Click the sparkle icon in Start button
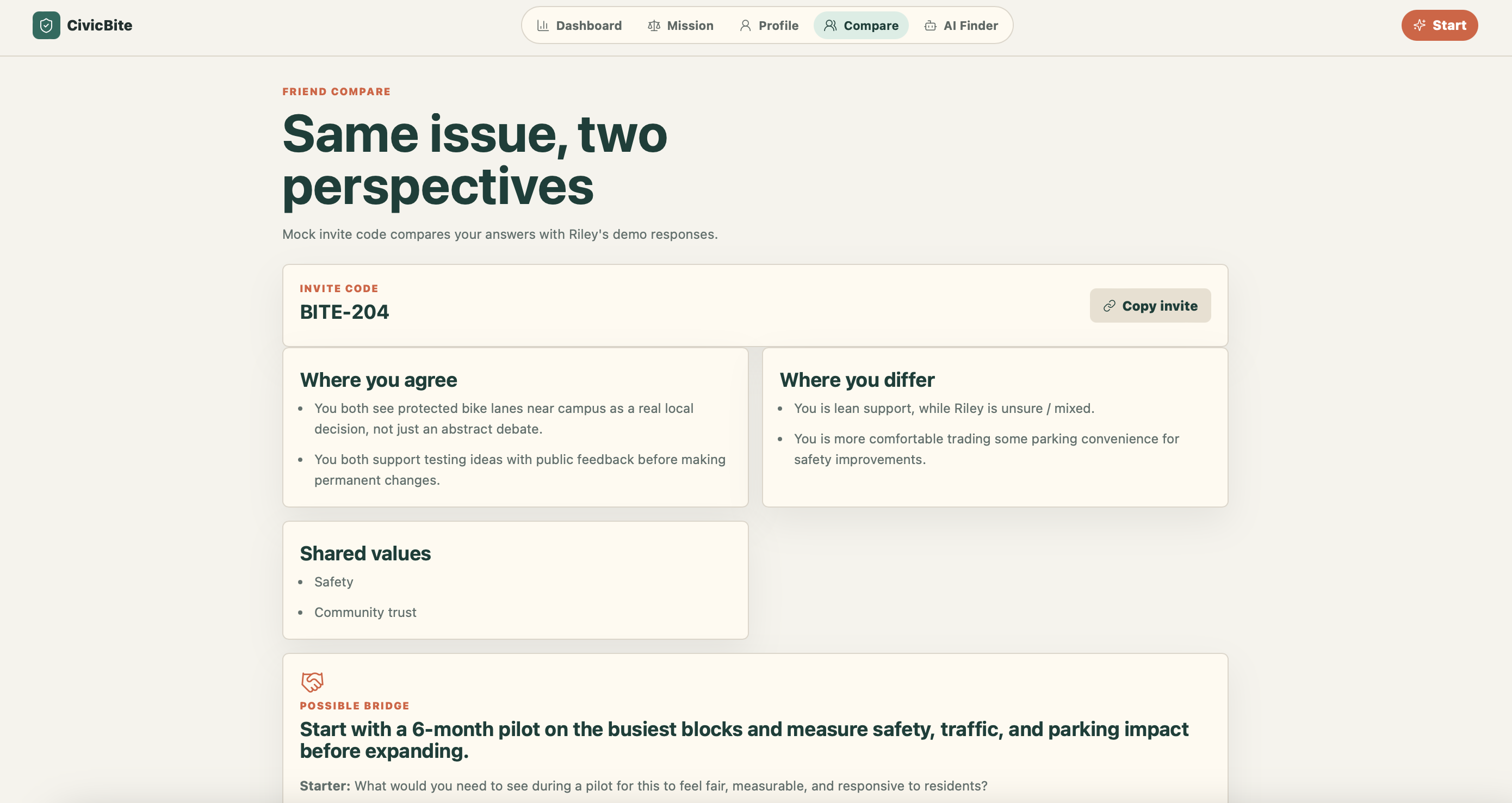 [x=1419, y=25]
